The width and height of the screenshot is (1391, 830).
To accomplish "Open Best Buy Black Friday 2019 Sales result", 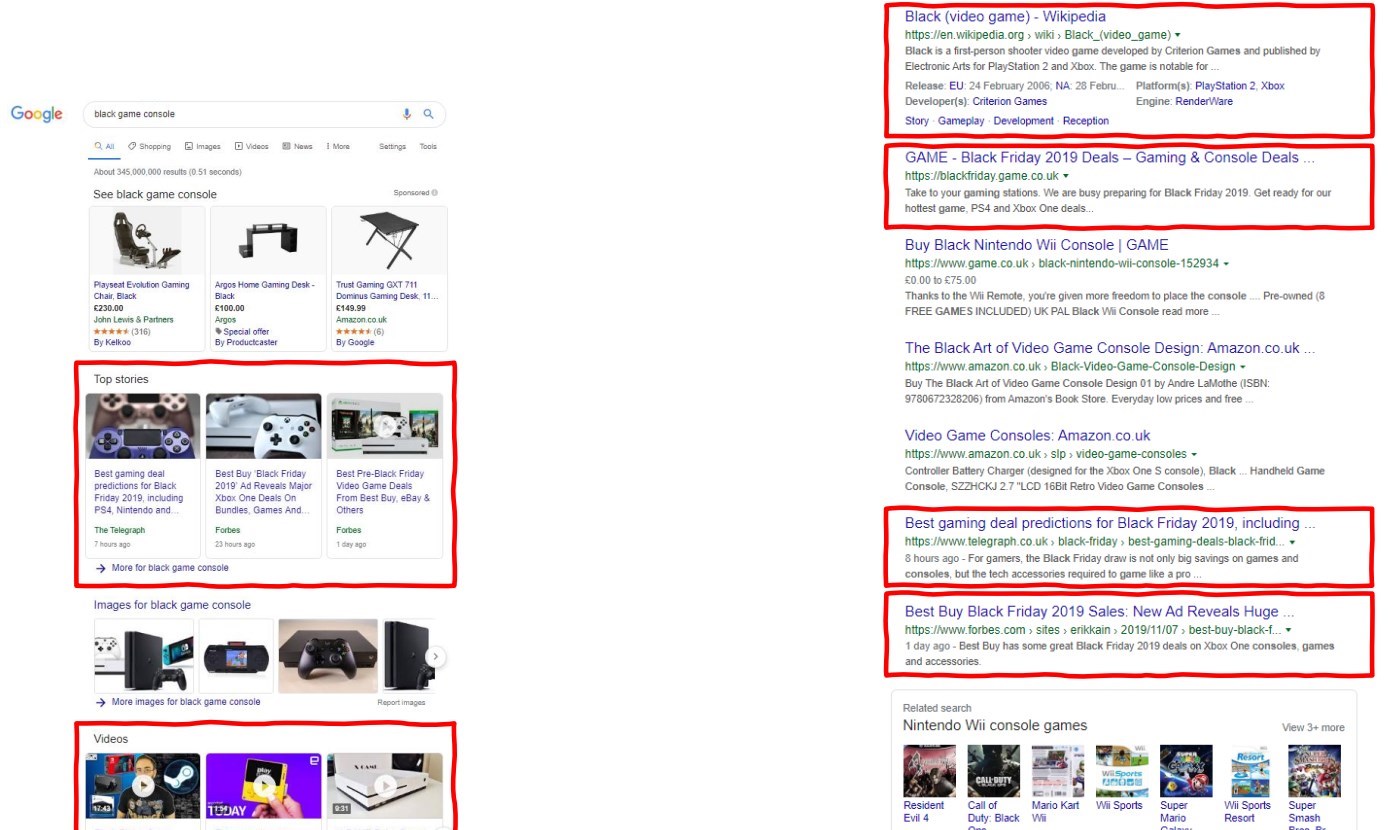I will coord(1100,611).
